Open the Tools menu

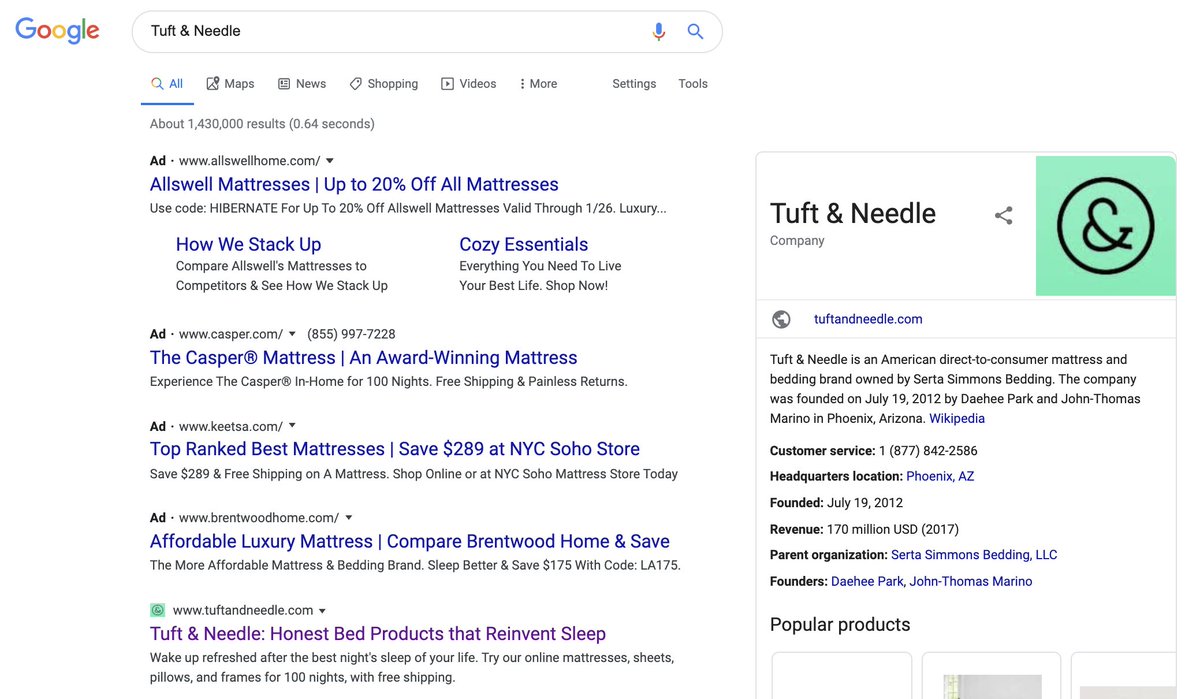point(693,84)
